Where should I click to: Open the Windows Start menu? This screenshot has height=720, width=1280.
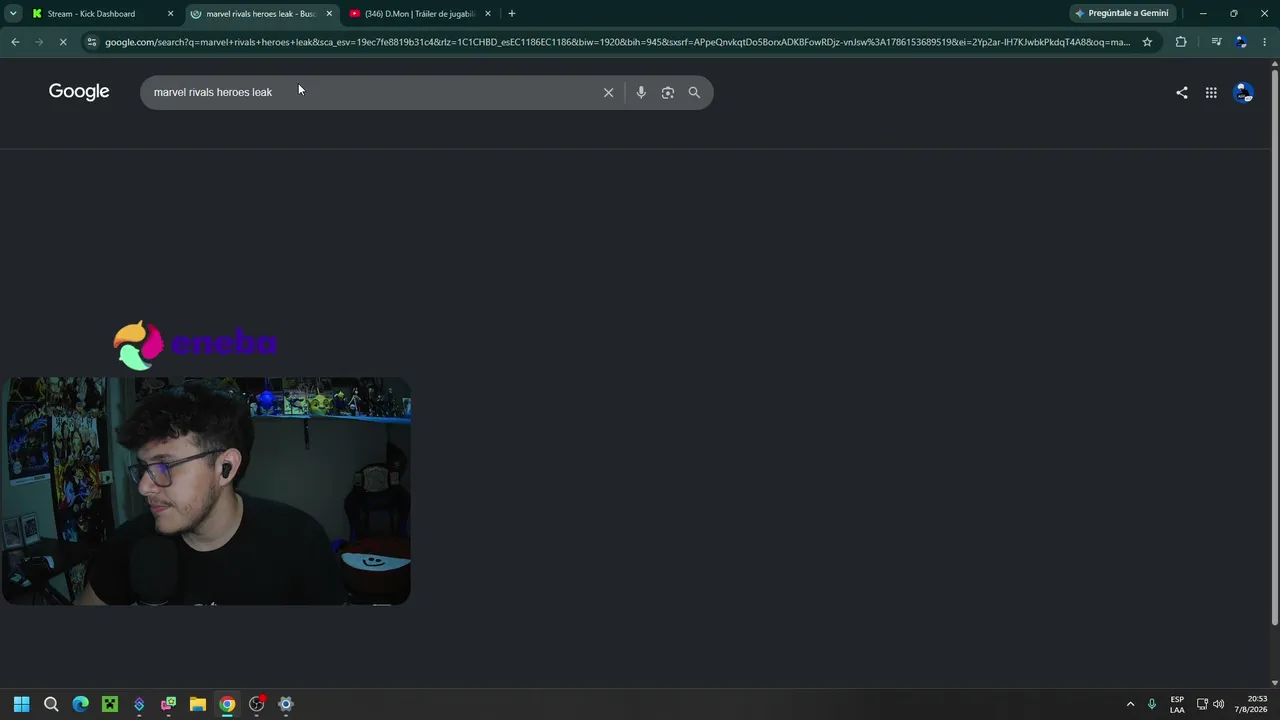(21, 704)
